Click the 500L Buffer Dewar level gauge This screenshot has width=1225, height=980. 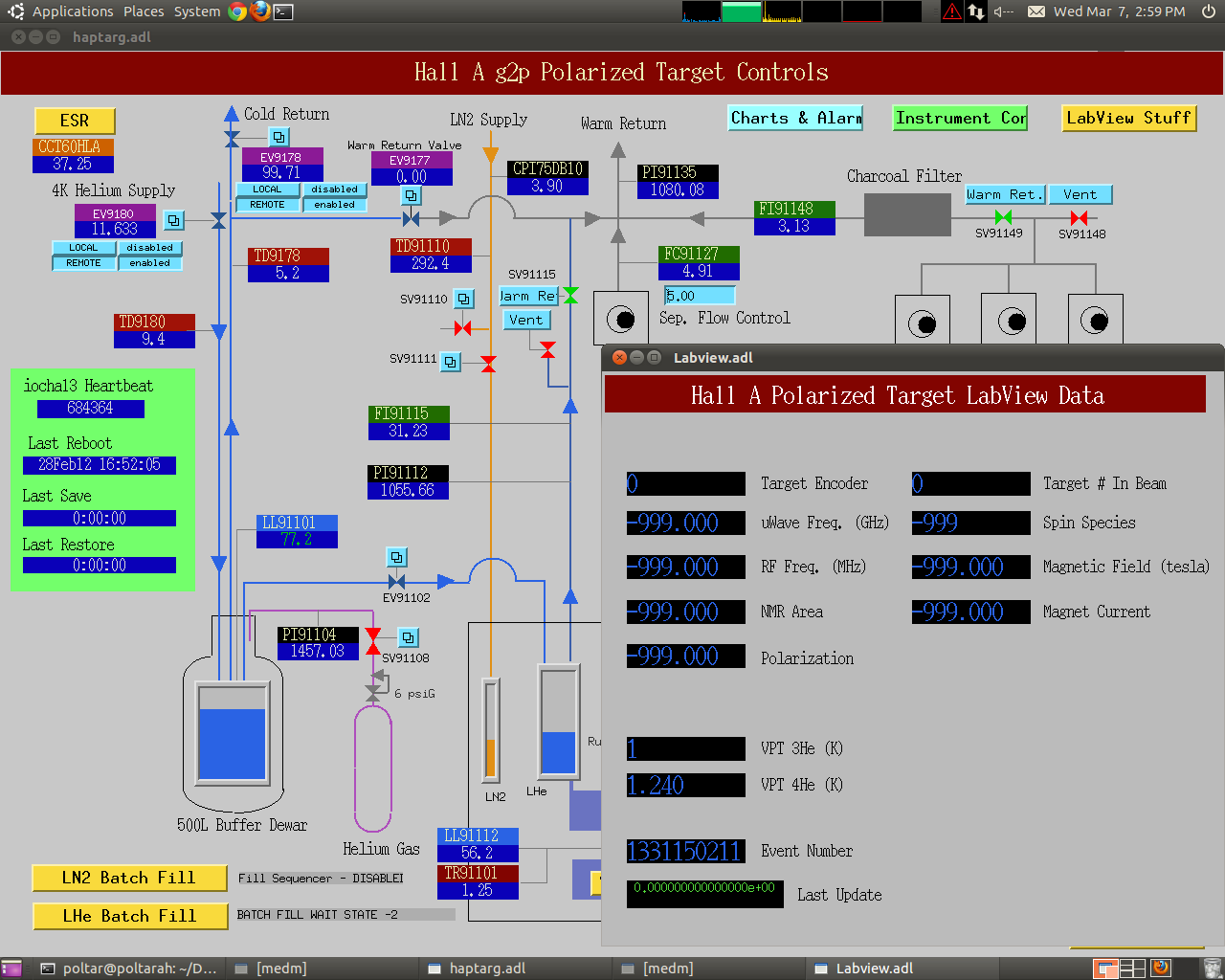click(232, 733)
